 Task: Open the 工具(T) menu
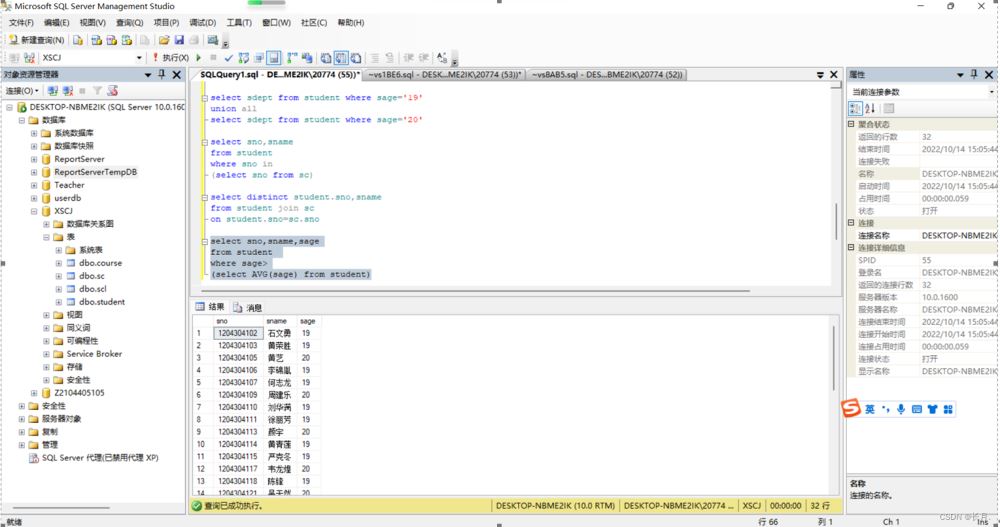point(238,22)
